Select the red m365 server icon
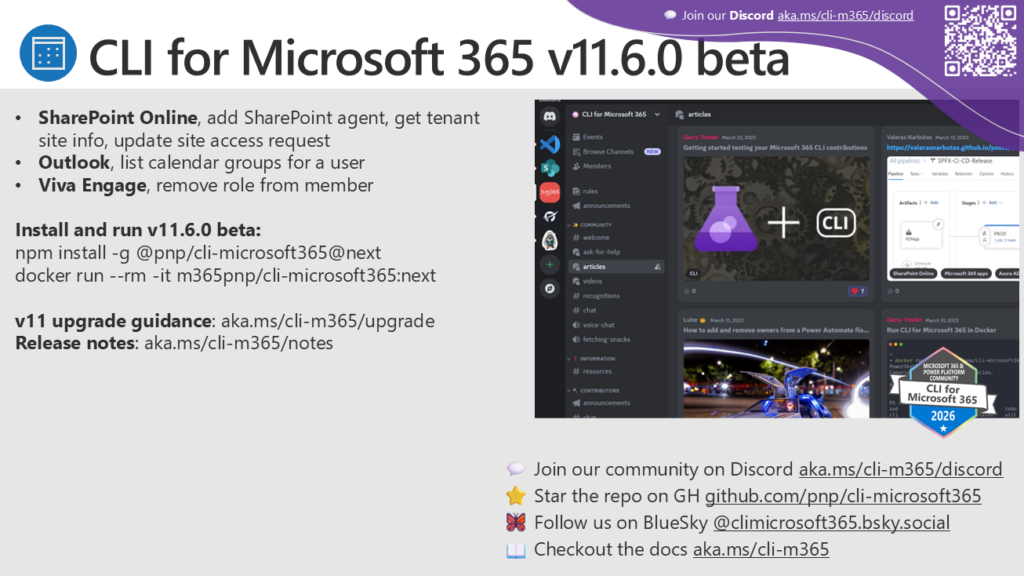1024x576 pixels. point(550,192)
